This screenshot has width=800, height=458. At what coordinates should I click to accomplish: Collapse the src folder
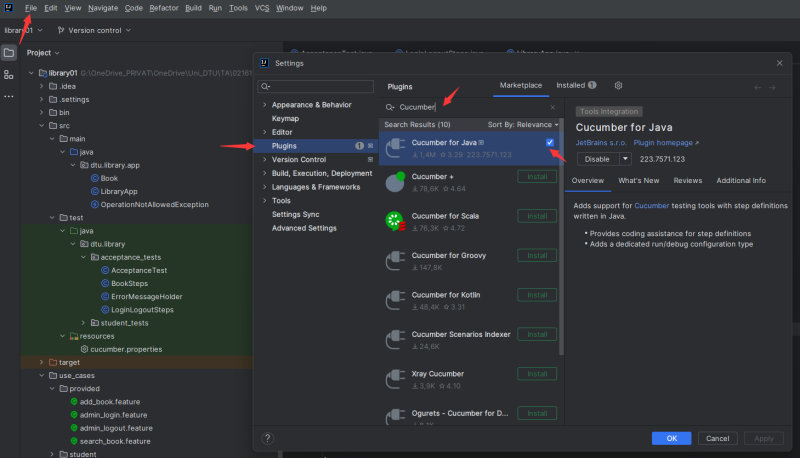(x=42, y=125)
